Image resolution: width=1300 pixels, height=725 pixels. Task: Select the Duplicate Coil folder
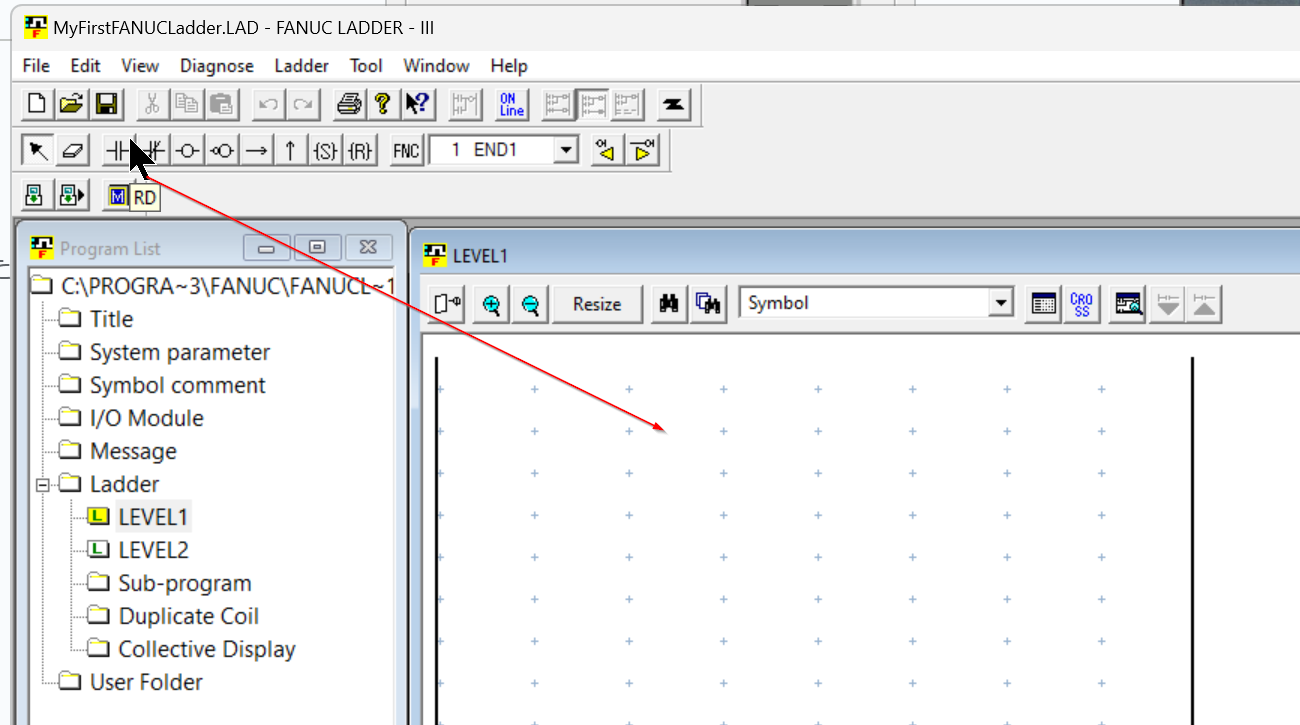(x=189, y=616)
